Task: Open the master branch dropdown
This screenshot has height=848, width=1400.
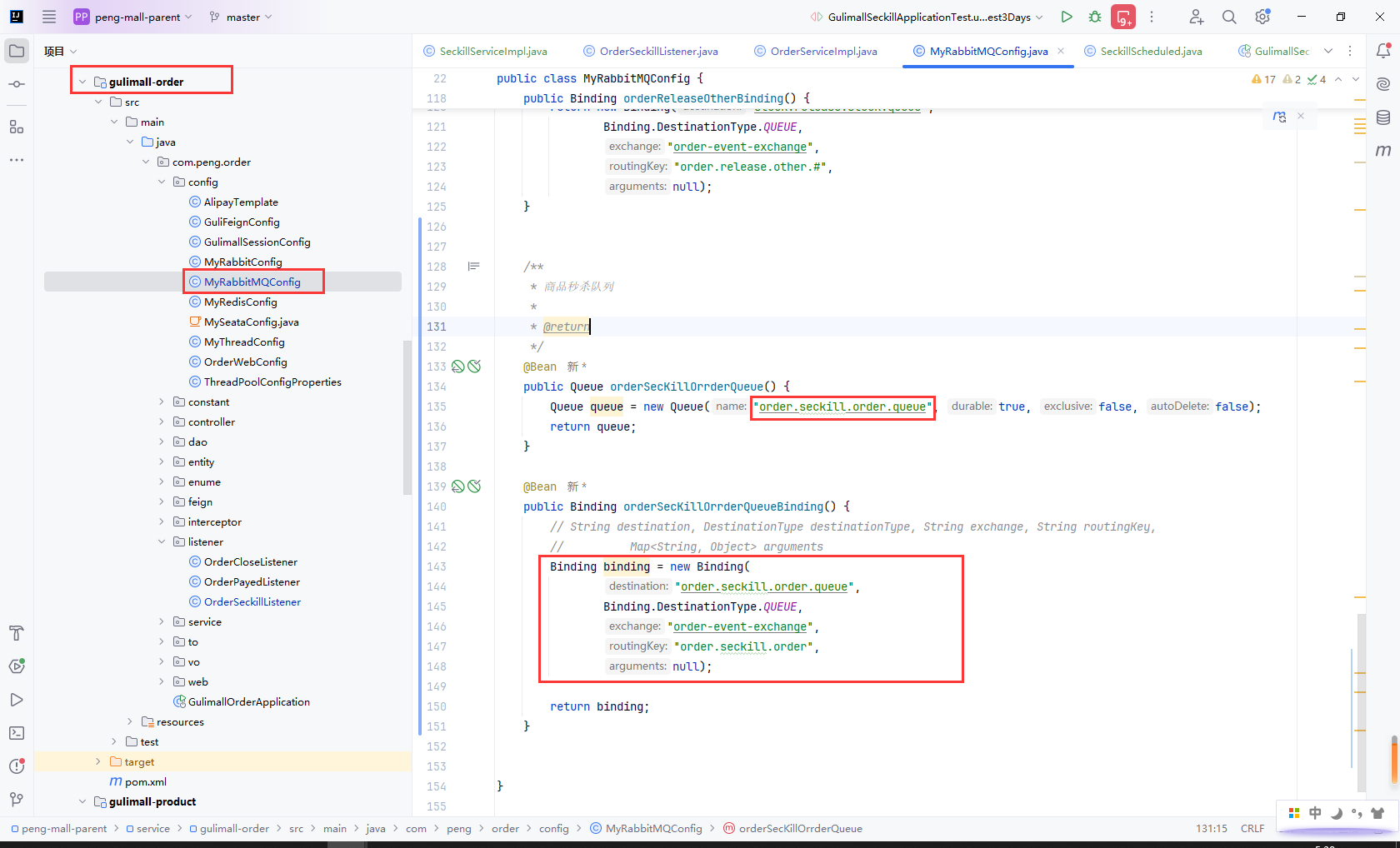Action: (x=240, y=17)
